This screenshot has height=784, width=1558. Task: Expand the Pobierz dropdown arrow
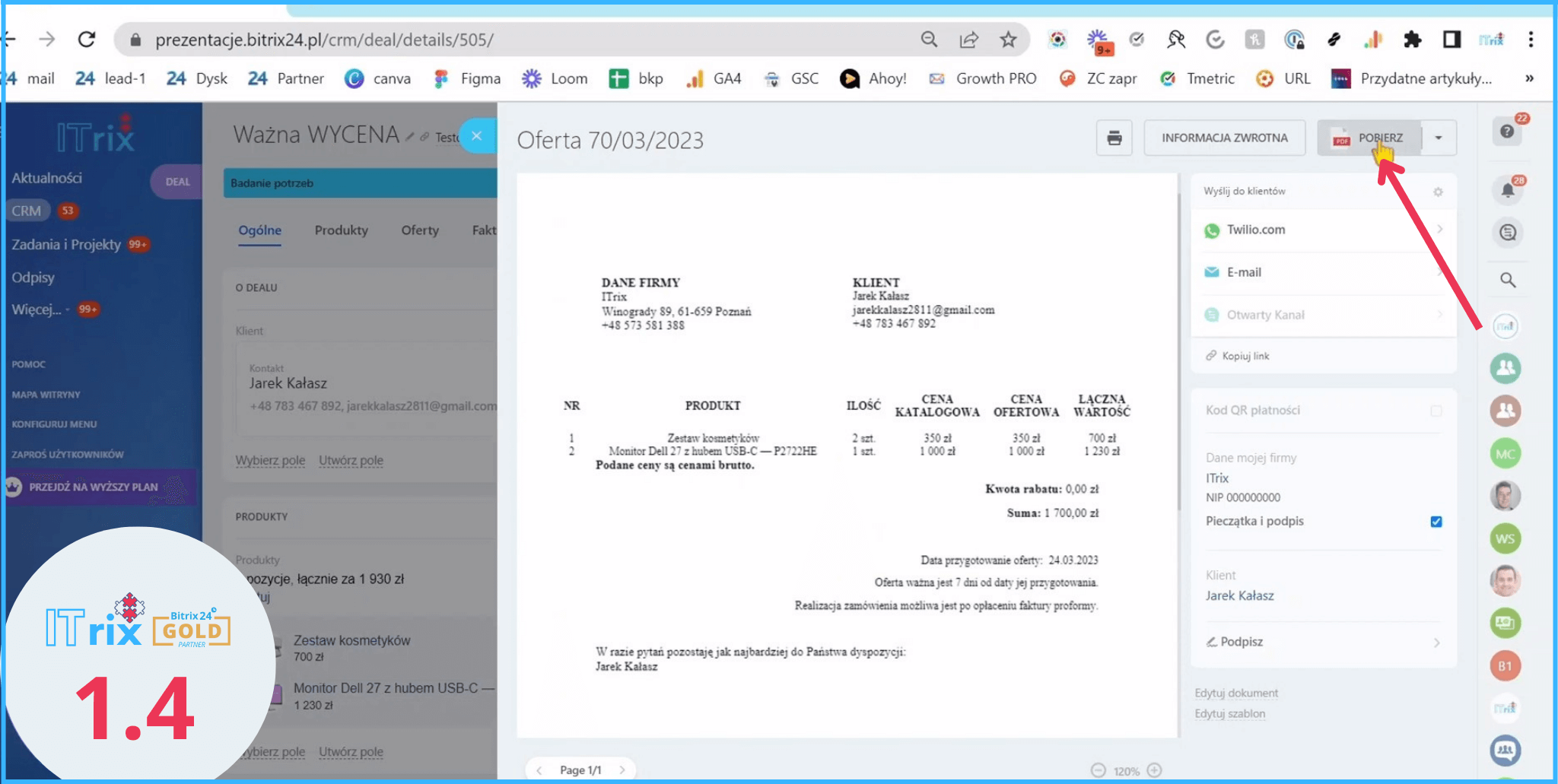pyautogui.click(x=1438, y=138)
